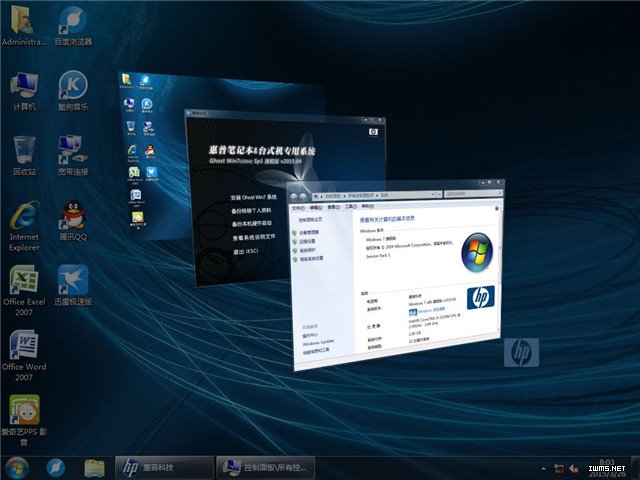Open the 系统保护 sidebar link
The width and height of the screenshot is (640, 480).
(x=307, y=250)
